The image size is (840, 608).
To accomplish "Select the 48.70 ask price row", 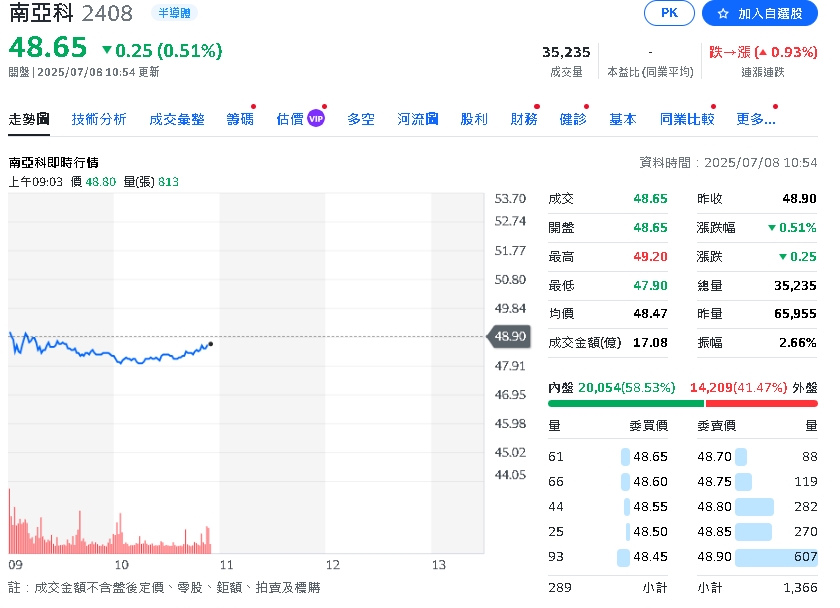I will (x=757, y=457).
